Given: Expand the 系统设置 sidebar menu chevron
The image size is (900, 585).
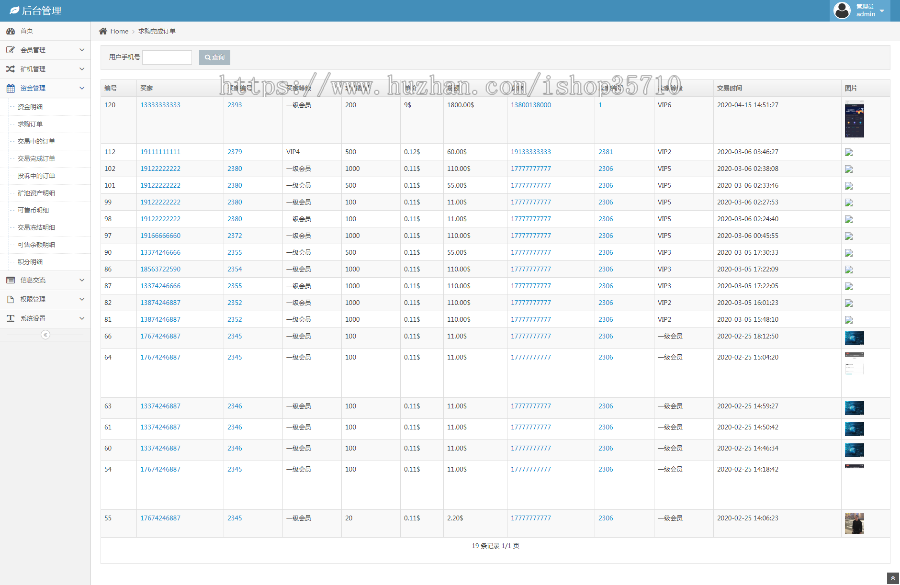Looking at the screenshot, I should (82, 318).
